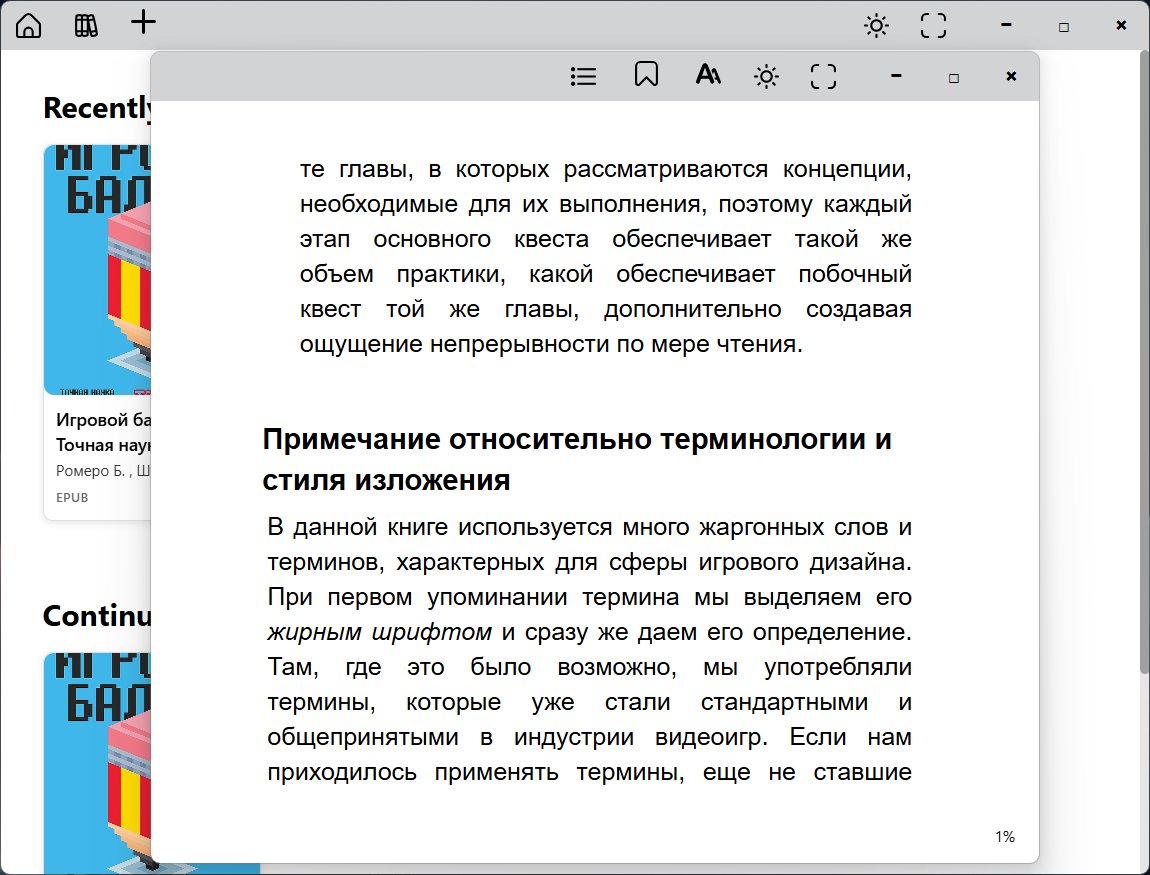Open the library bookshelf icon
1150x875 pixels.
point(87,26)
